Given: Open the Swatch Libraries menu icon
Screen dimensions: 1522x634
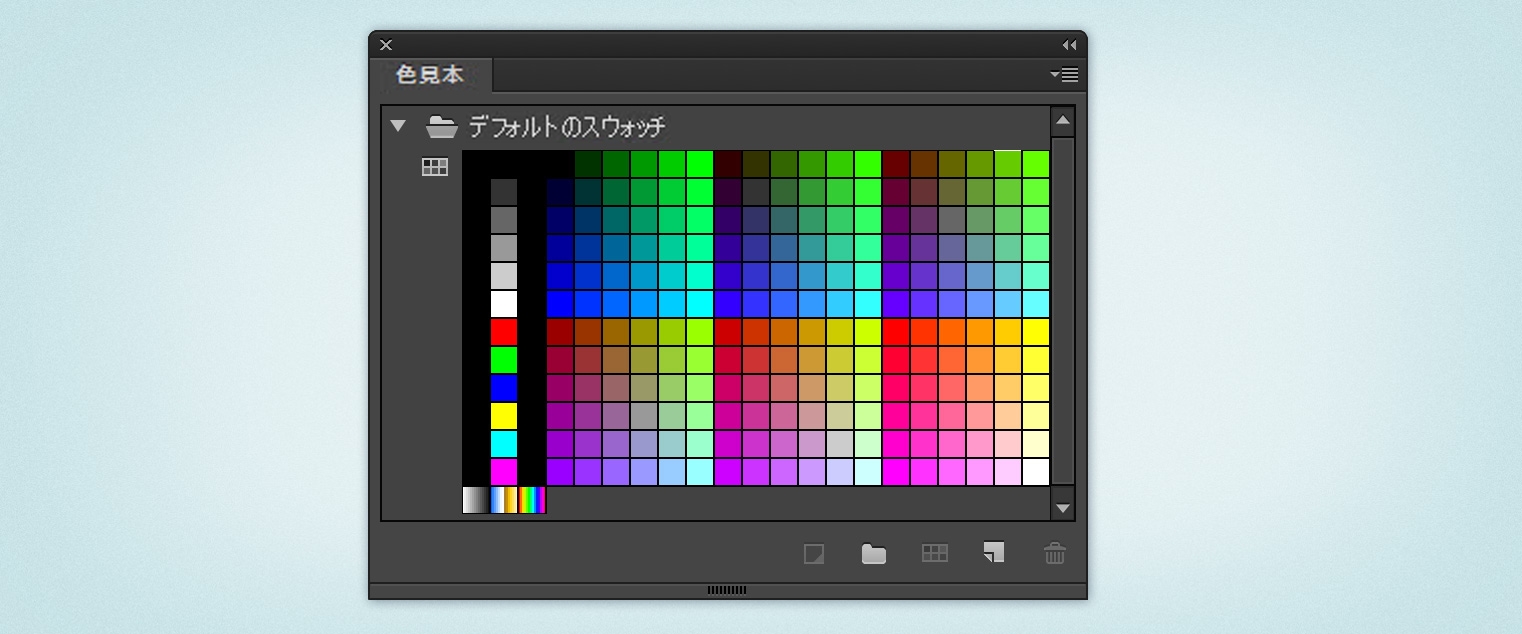Looking at the screenshot, I should click(x=813, y=553).
